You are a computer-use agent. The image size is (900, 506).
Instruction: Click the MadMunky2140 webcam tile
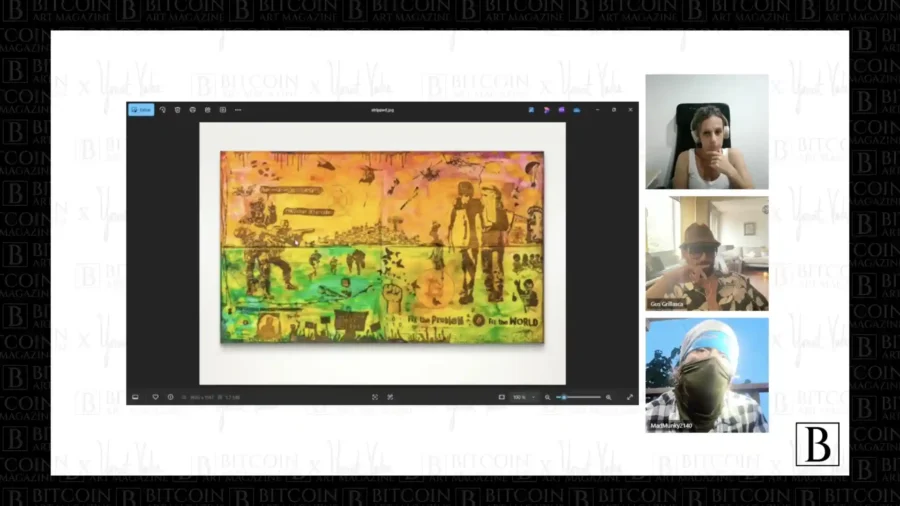coord(707,375)
